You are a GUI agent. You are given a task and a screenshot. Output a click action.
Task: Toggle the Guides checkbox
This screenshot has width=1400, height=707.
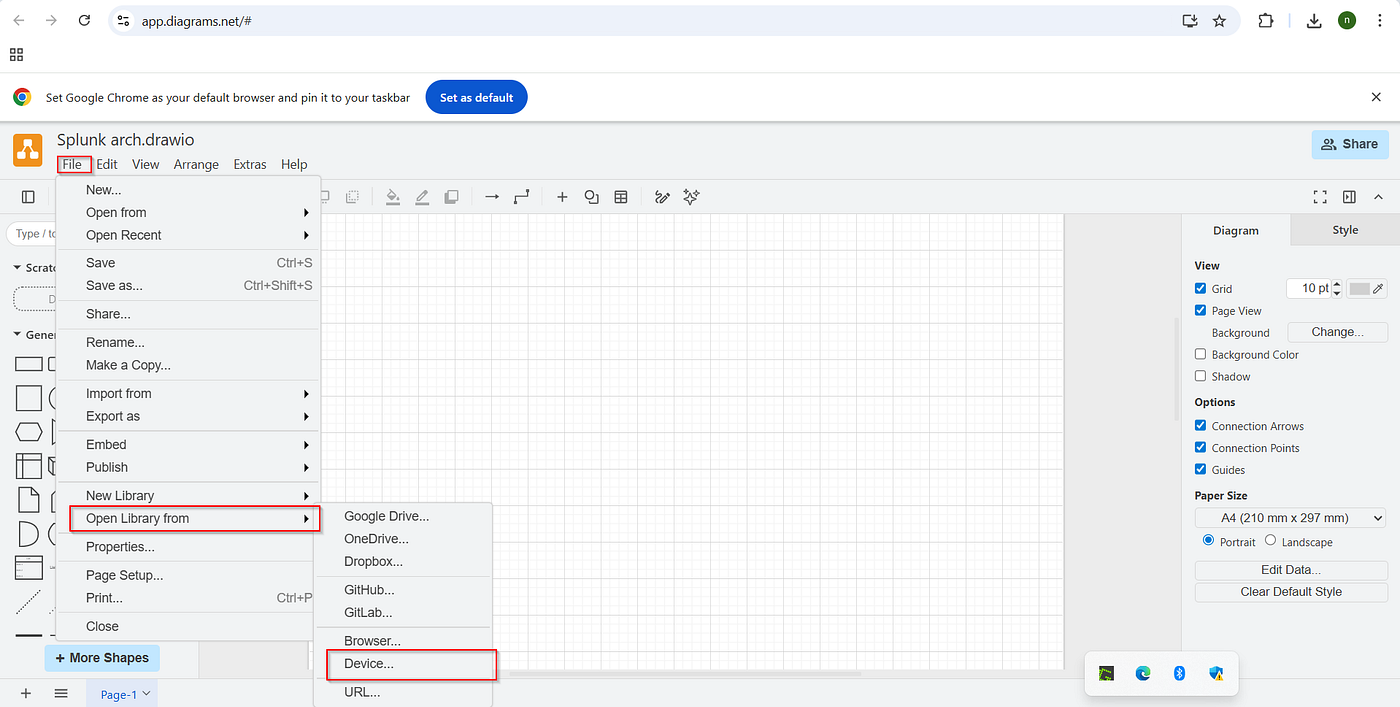(x=1200, y=469)
